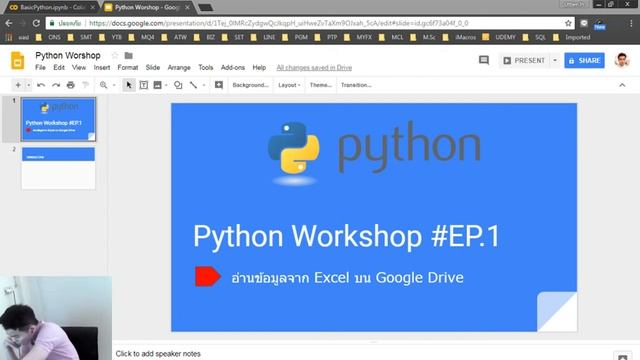Click the Theme... button
This screenshot has width=640, height=360.
(320, 85)
